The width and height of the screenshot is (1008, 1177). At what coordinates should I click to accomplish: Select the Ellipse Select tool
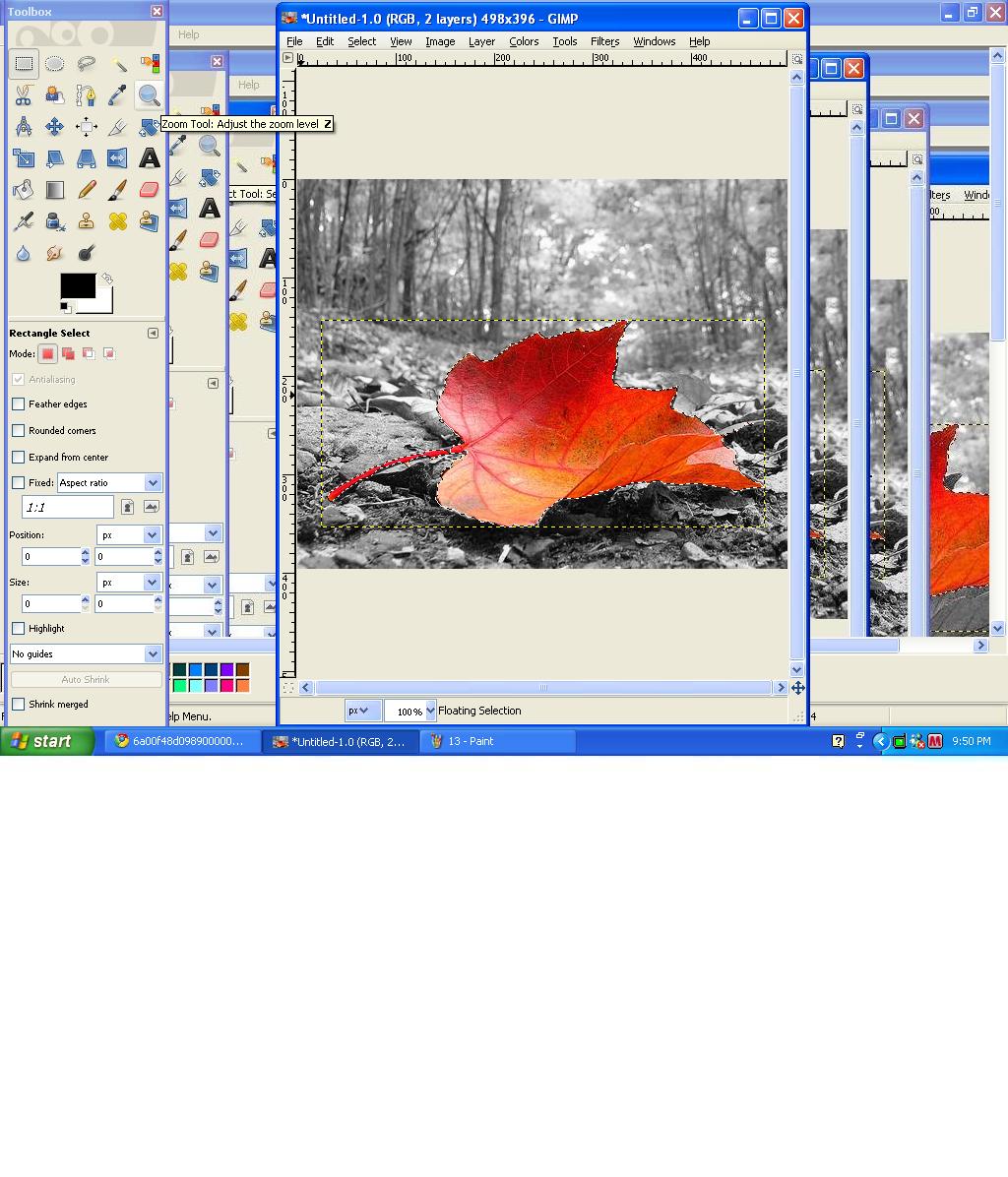click(55, 64)
